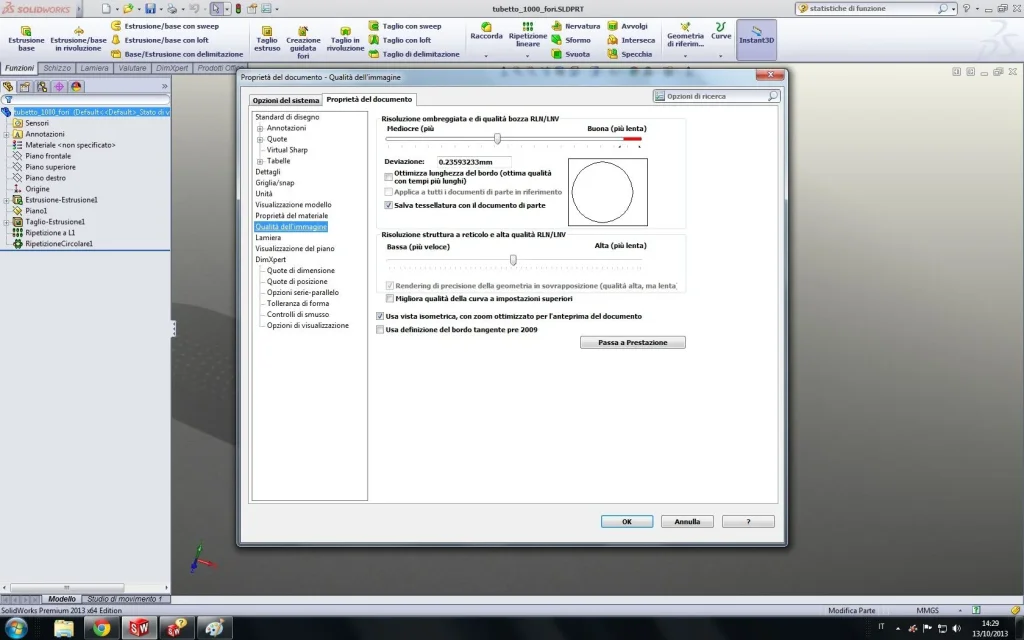Click Base/Estrusione con delimitazione
This screenshot has height=640, width=1024.
(176, 54)
